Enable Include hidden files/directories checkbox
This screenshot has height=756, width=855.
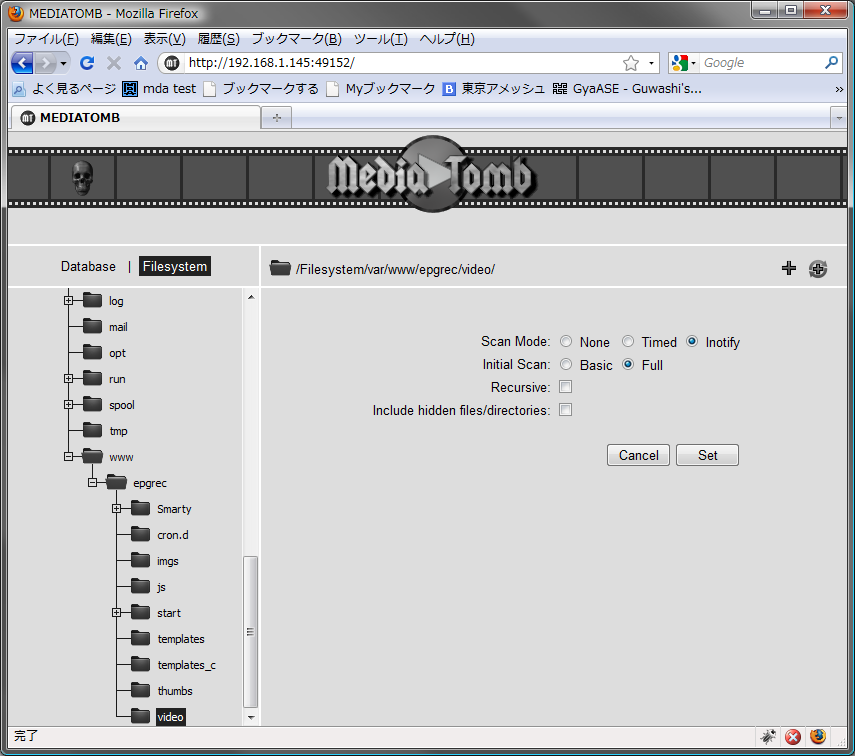[565, 410]
